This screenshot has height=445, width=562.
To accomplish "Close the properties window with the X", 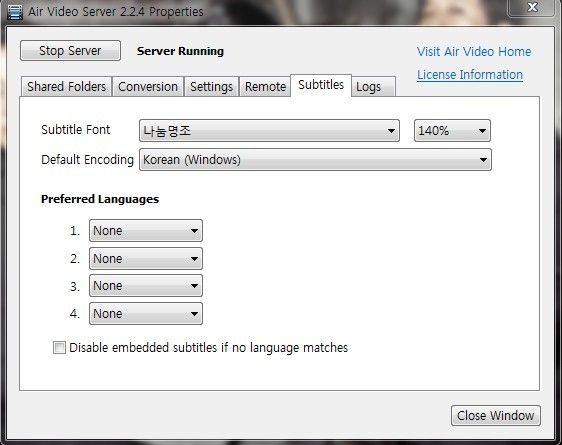I will coord(532,7).
